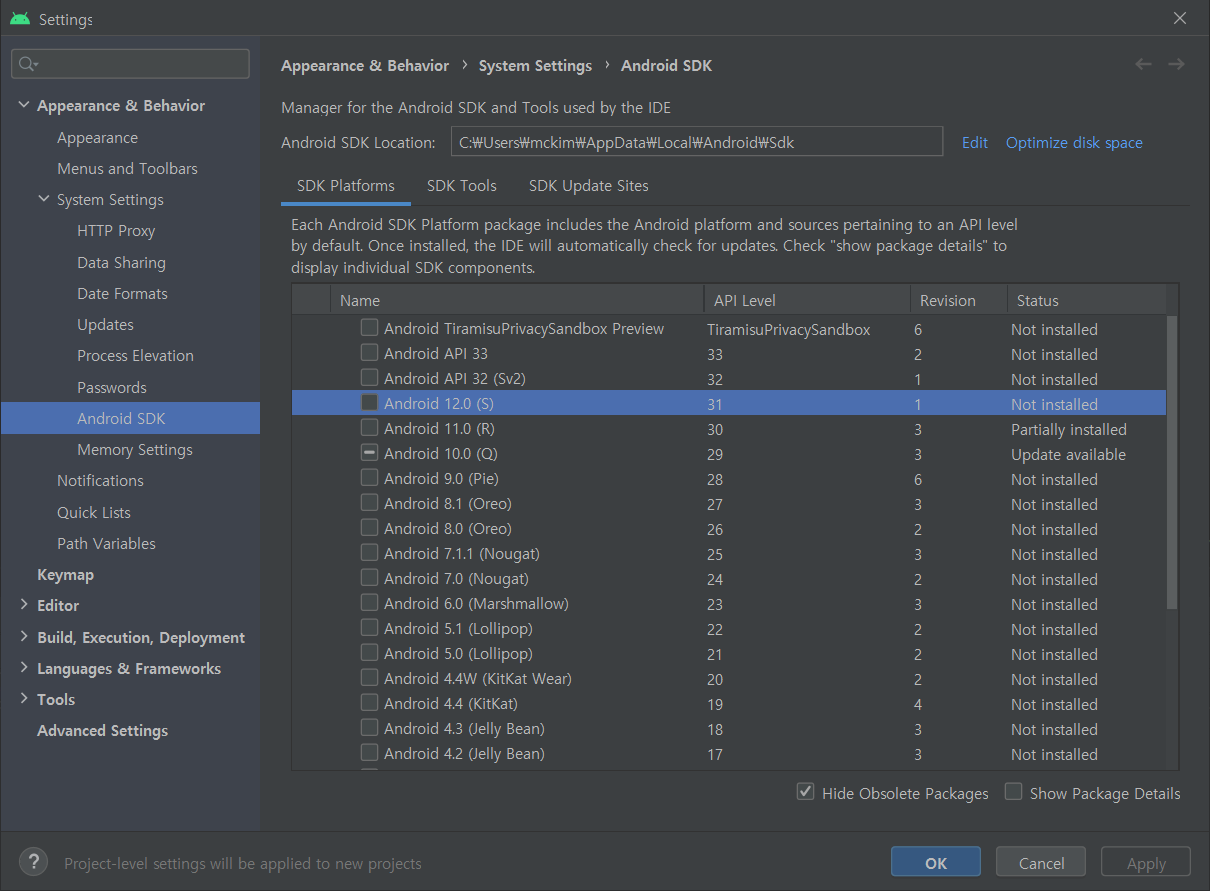This screenshot has height=891, width=1210.
Task: Select Path Variables in sidebar
Action: point(106,543)
